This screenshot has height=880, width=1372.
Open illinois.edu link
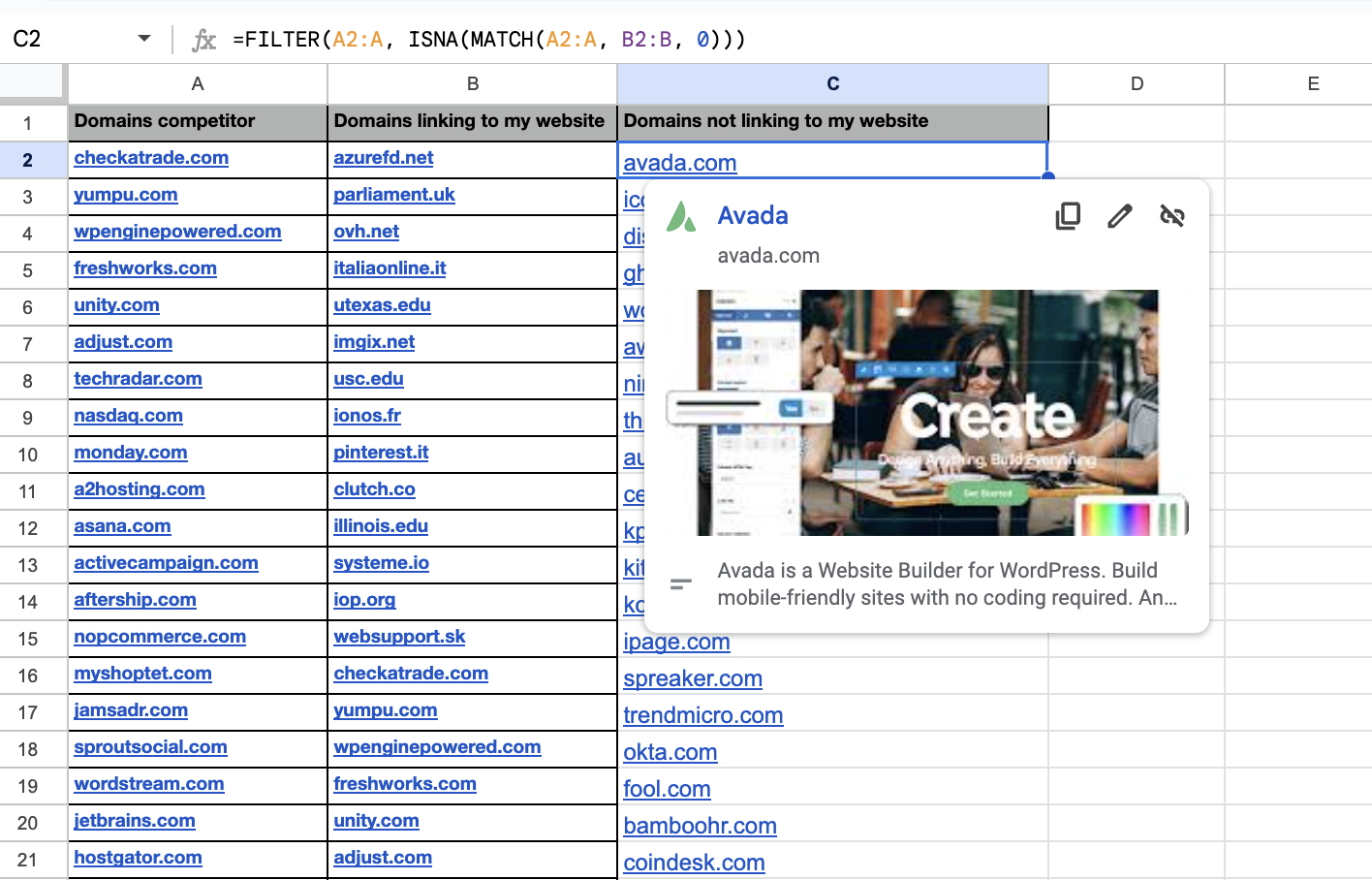click(x=381, y=526)
